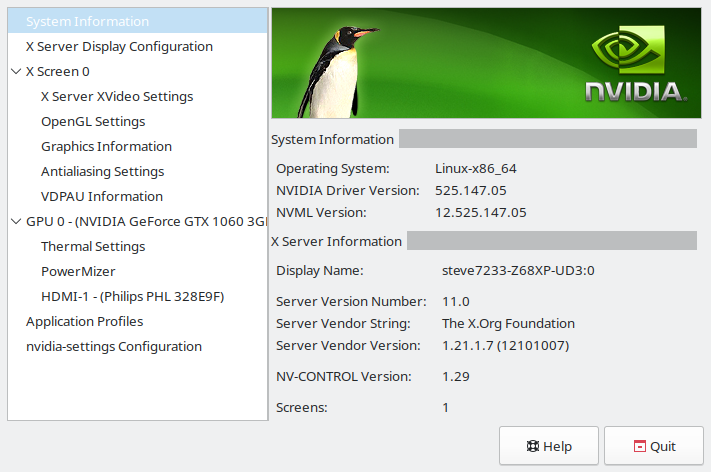
Task: Click the 'Server Vendor String:' label
Action: 343,324
